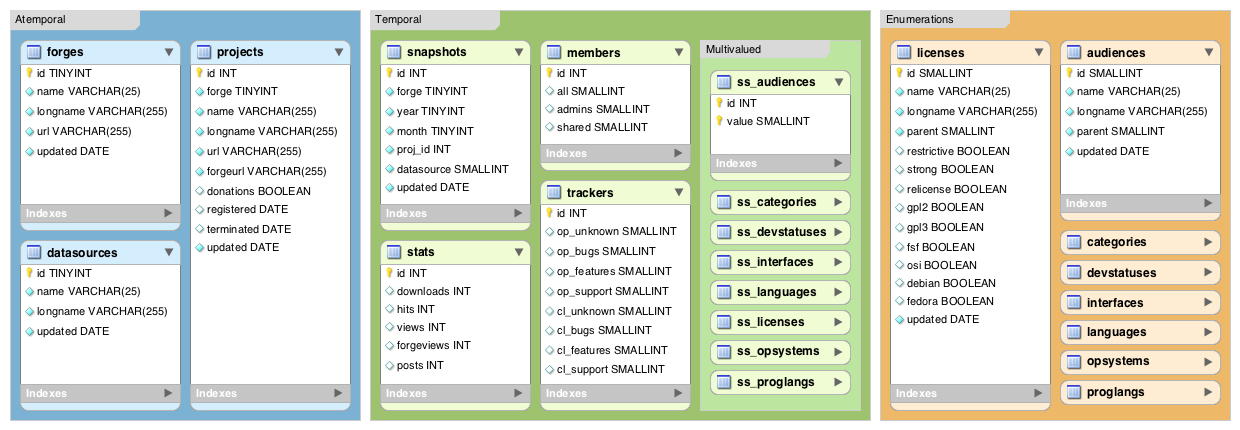The height and width of the screenshot is (430, 1240).
Task: Expand the categories enumeration table
Action: 1208,242
